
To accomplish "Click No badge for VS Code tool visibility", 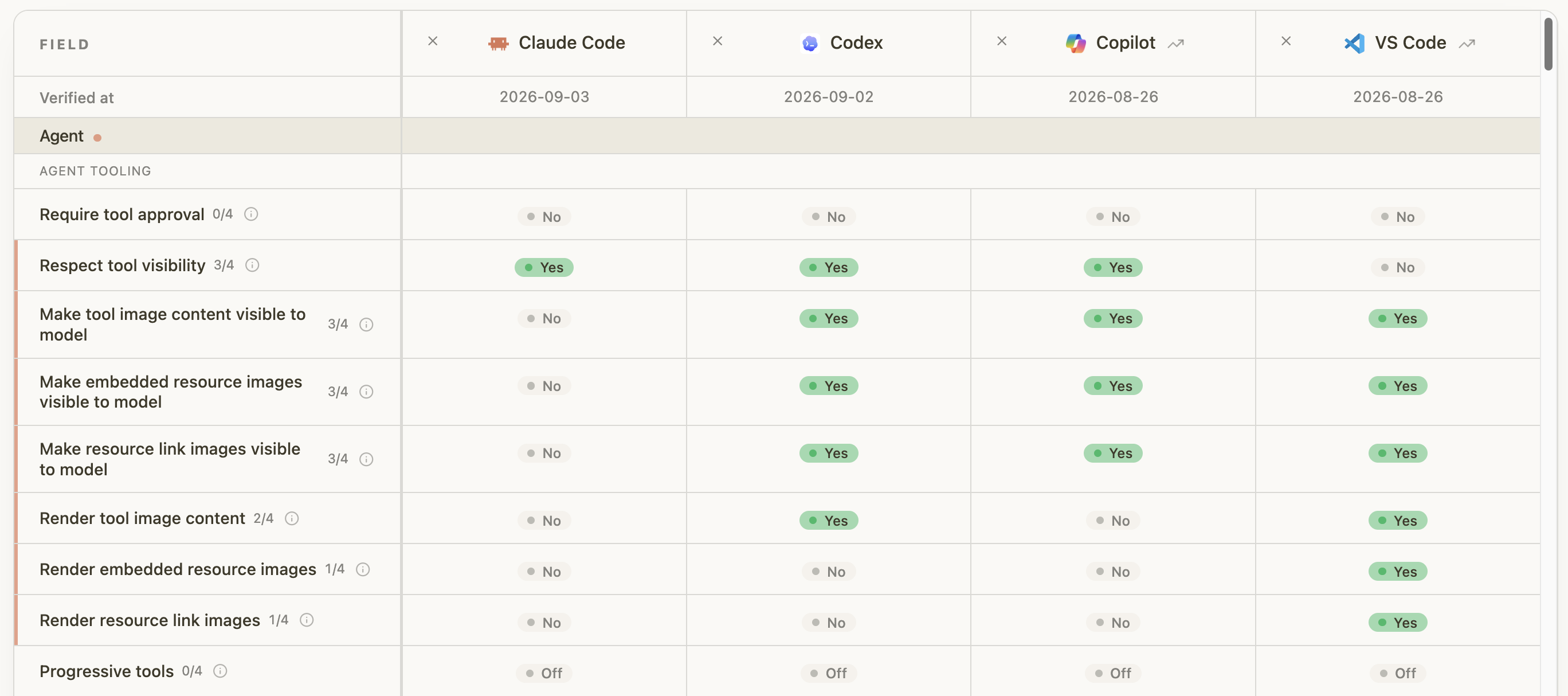I will pyautogui.click(x=1398, y=267).
